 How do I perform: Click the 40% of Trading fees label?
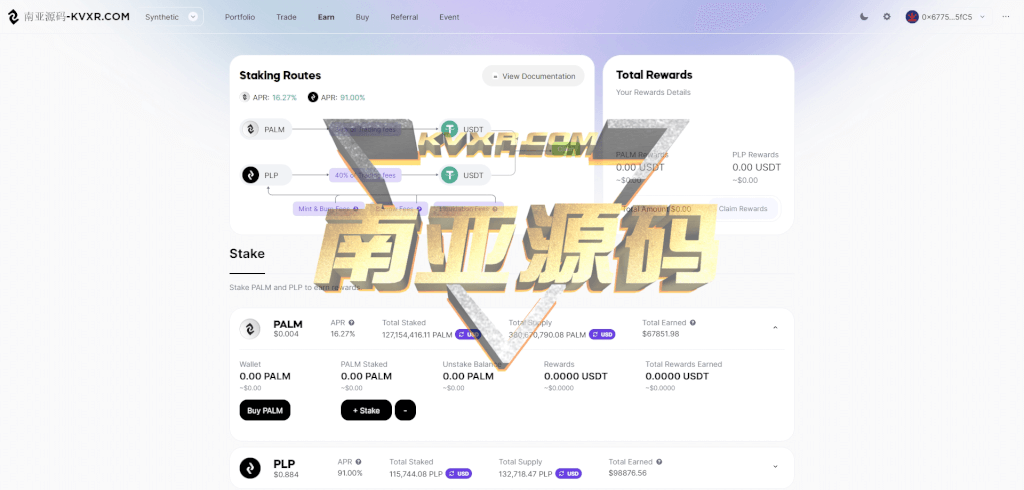[364, 175]
